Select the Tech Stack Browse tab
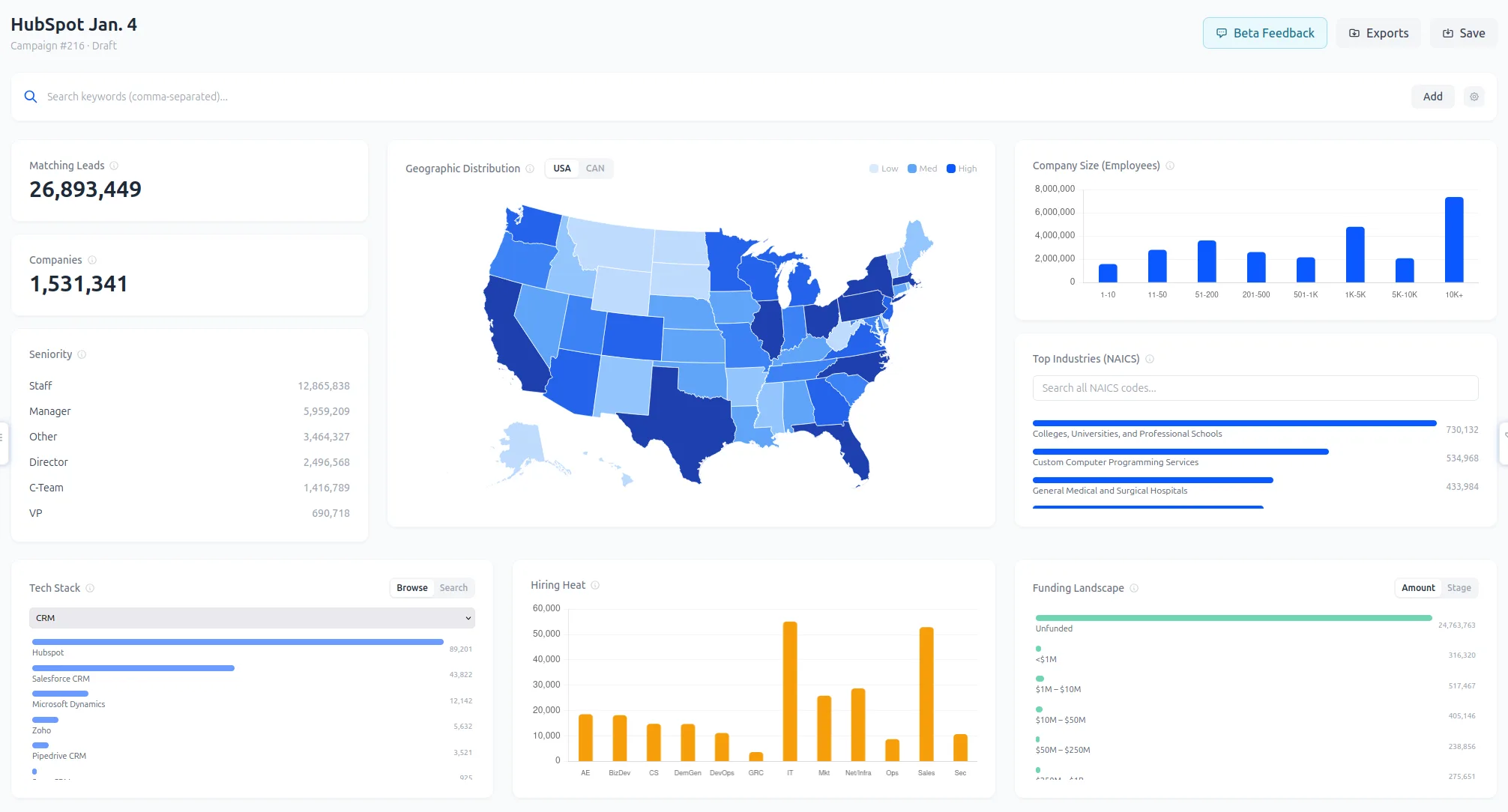This screenshot has height=812, width=1508. point(412,588)
